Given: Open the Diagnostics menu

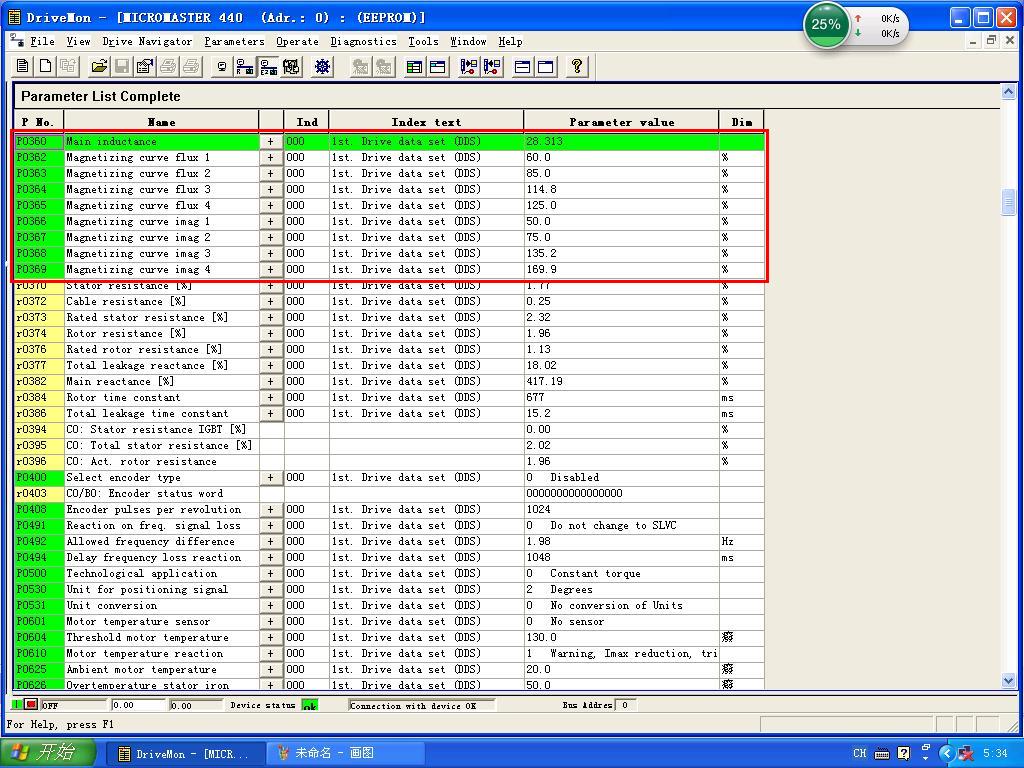Looking at the screenshot, I should 363,41.
